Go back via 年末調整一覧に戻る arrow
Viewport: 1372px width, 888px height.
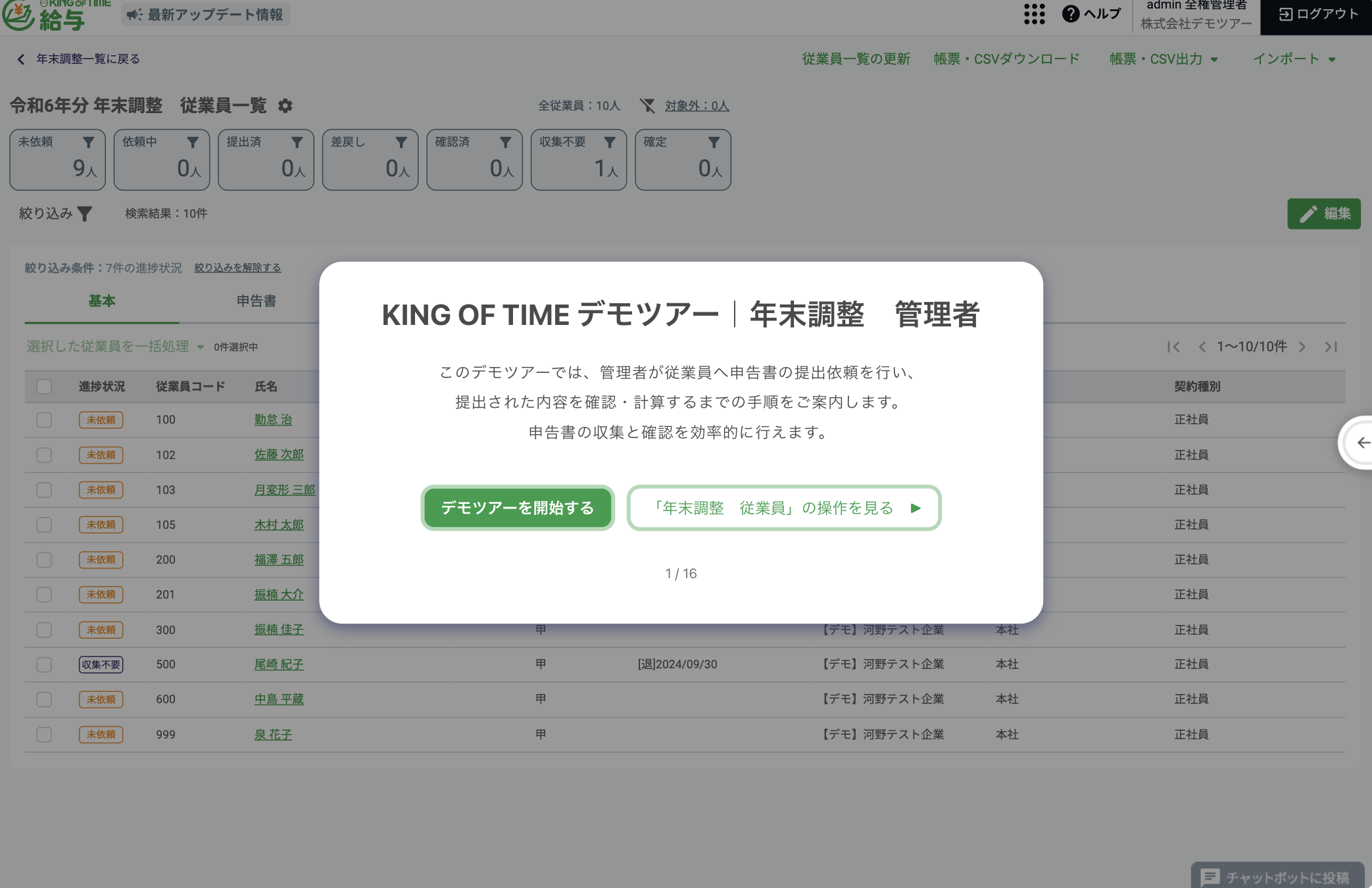[21, 59]
